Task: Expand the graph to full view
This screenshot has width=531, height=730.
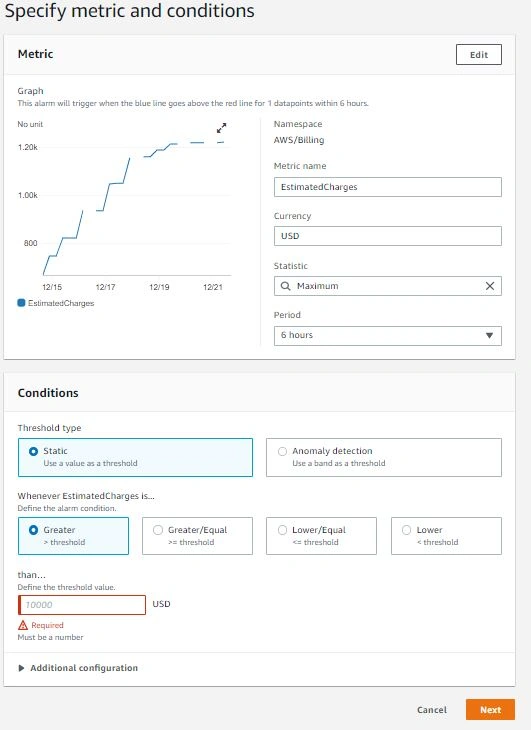Action: pyautogui.click(x=222, y=128)
